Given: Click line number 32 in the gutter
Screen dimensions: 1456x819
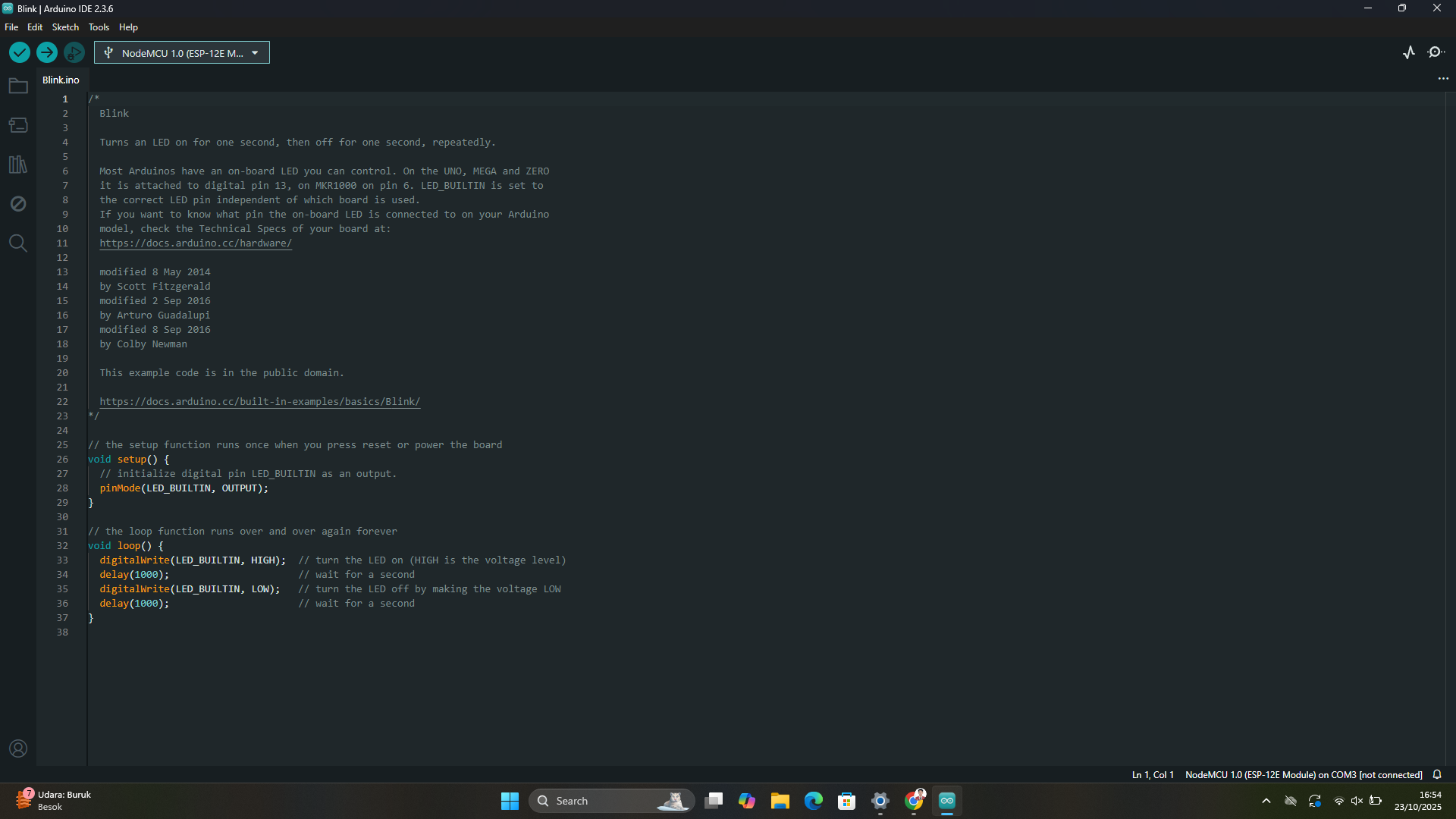Looking at the screenshot, I should (x=62, y=546).
